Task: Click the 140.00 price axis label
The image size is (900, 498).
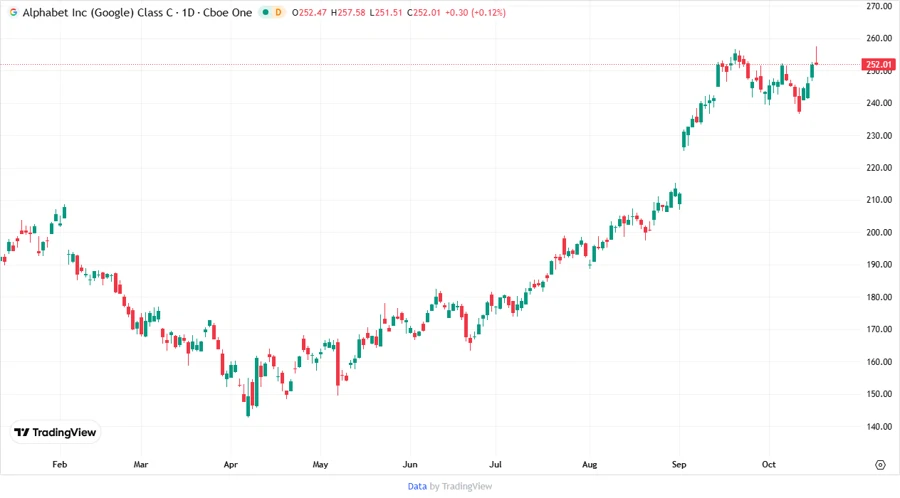Action: pos(879,426)
